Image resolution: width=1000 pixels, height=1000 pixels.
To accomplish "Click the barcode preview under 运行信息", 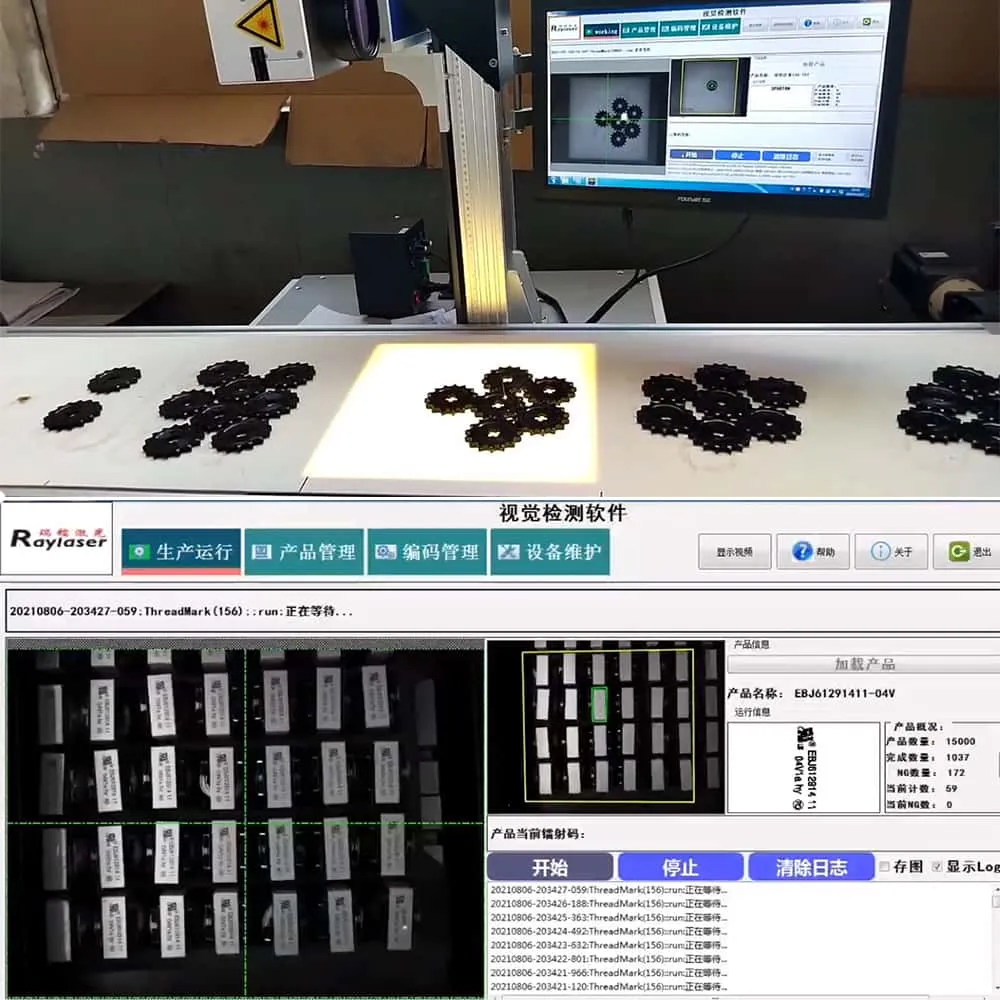I will [803, 767].
